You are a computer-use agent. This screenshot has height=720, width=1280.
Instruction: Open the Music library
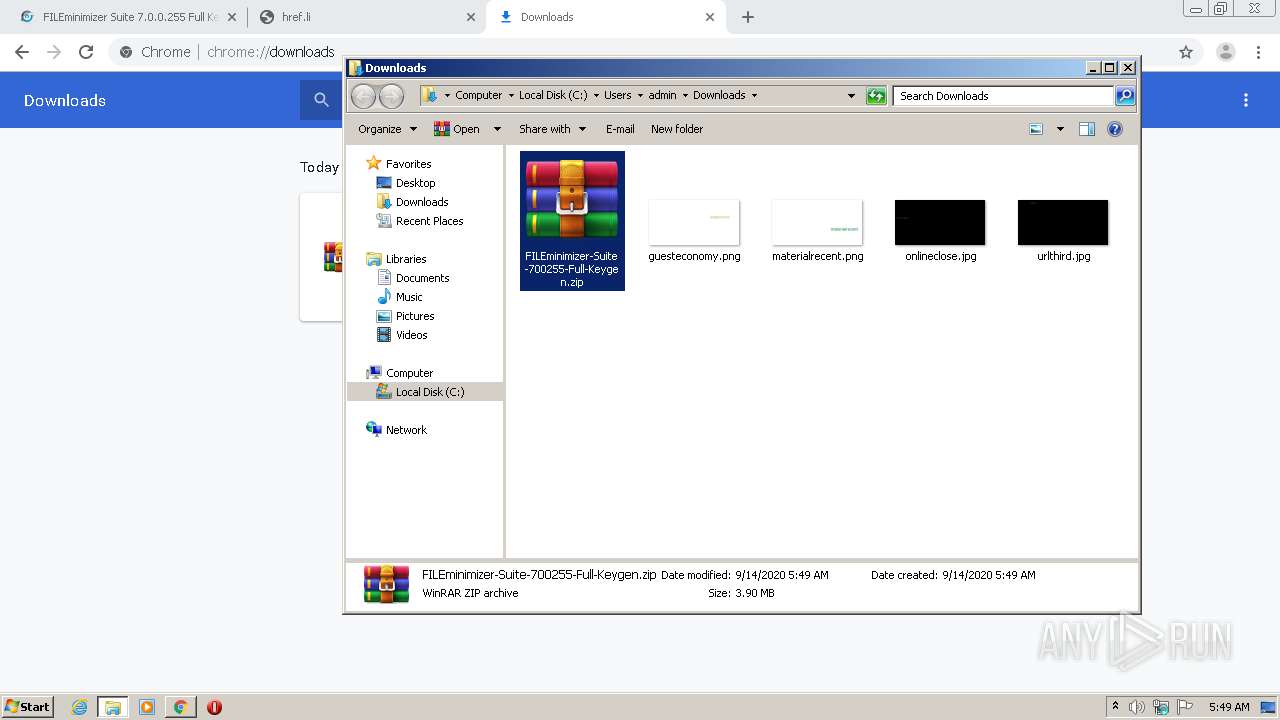[x=409, y=297]
